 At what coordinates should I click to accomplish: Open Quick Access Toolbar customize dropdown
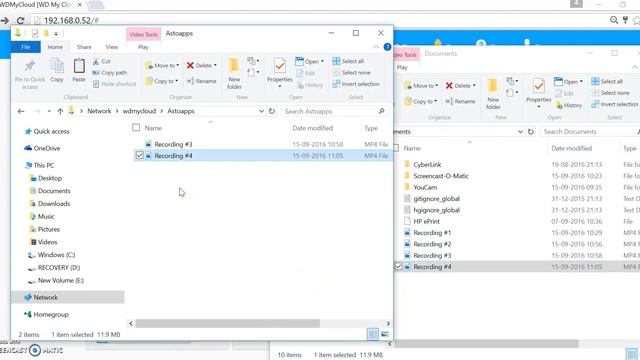(56, 34)
